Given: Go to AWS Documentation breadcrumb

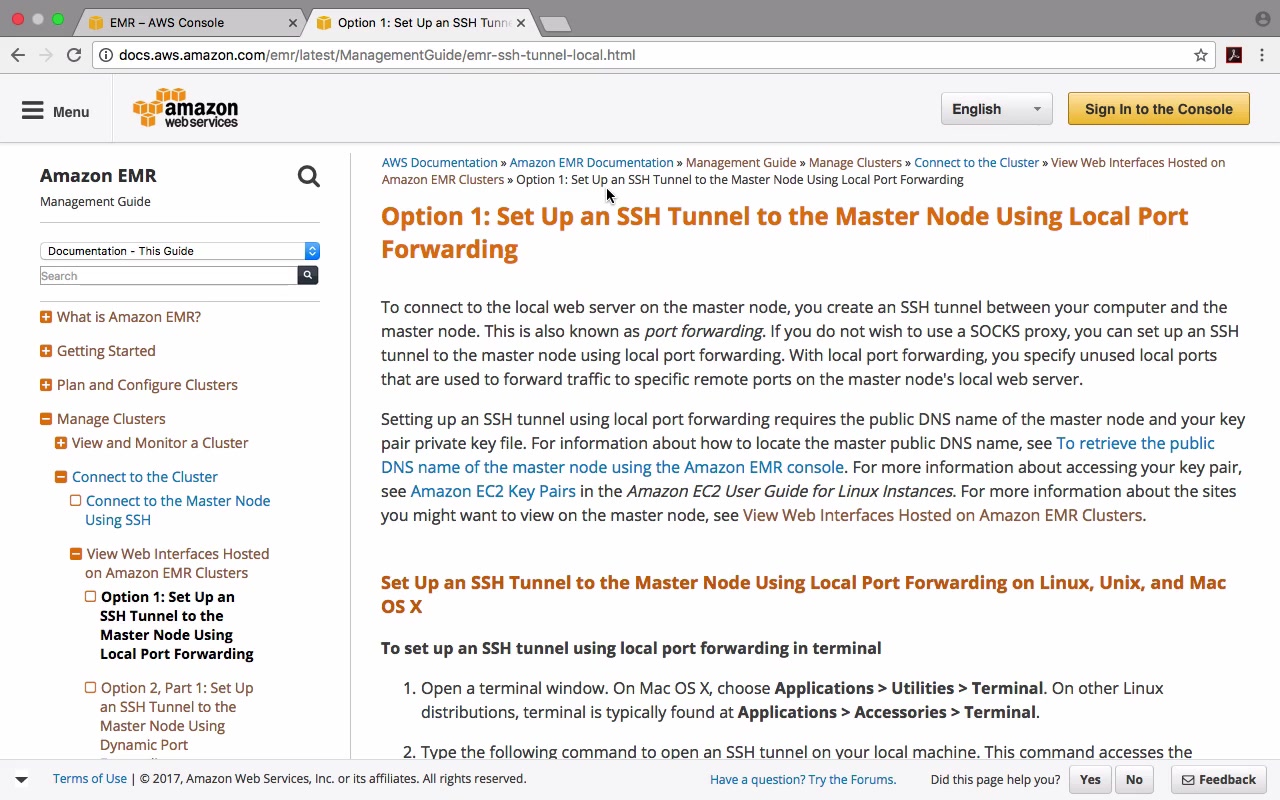Looking at the screenshot, I should (439, 162).
